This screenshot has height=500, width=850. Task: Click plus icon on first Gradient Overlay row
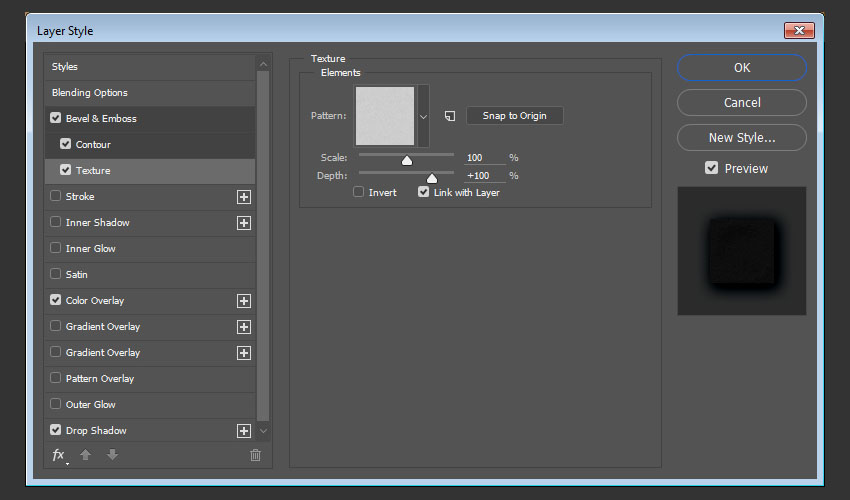coord(244,327)
